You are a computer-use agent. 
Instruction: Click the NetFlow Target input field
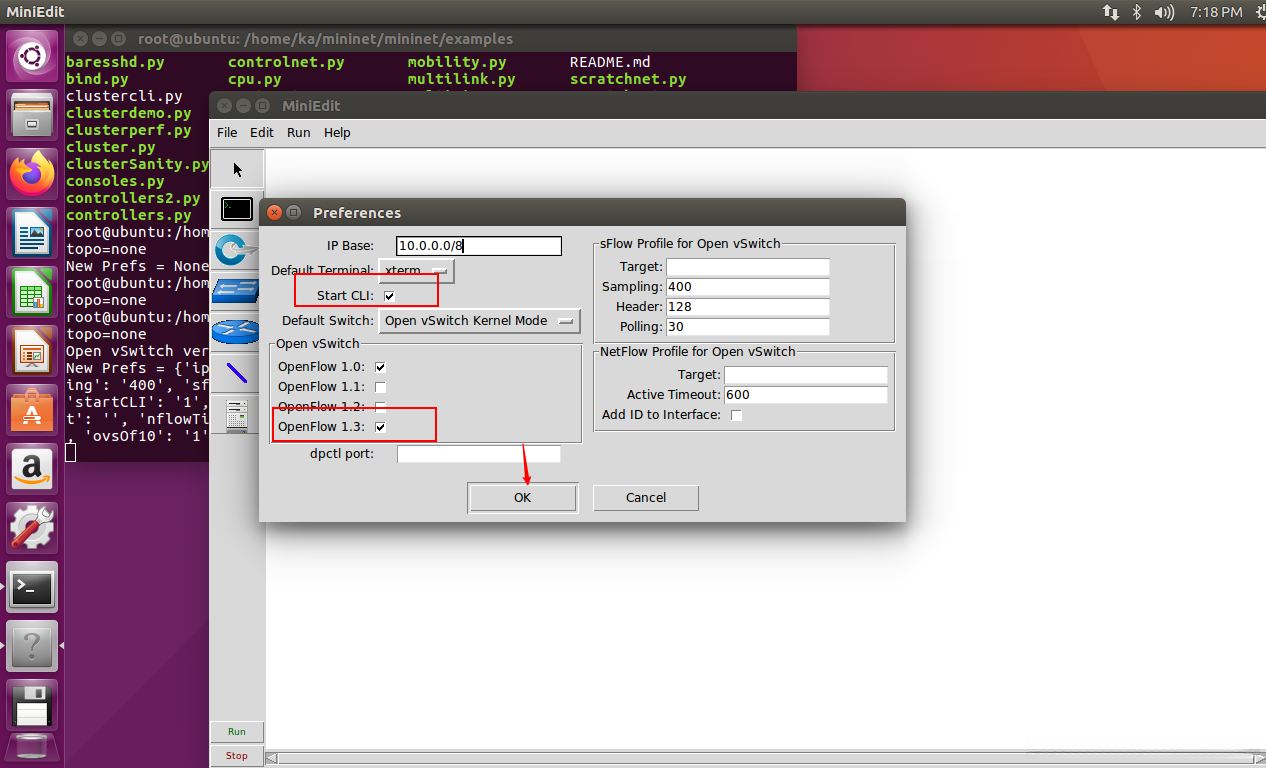(x=806, y=375)
